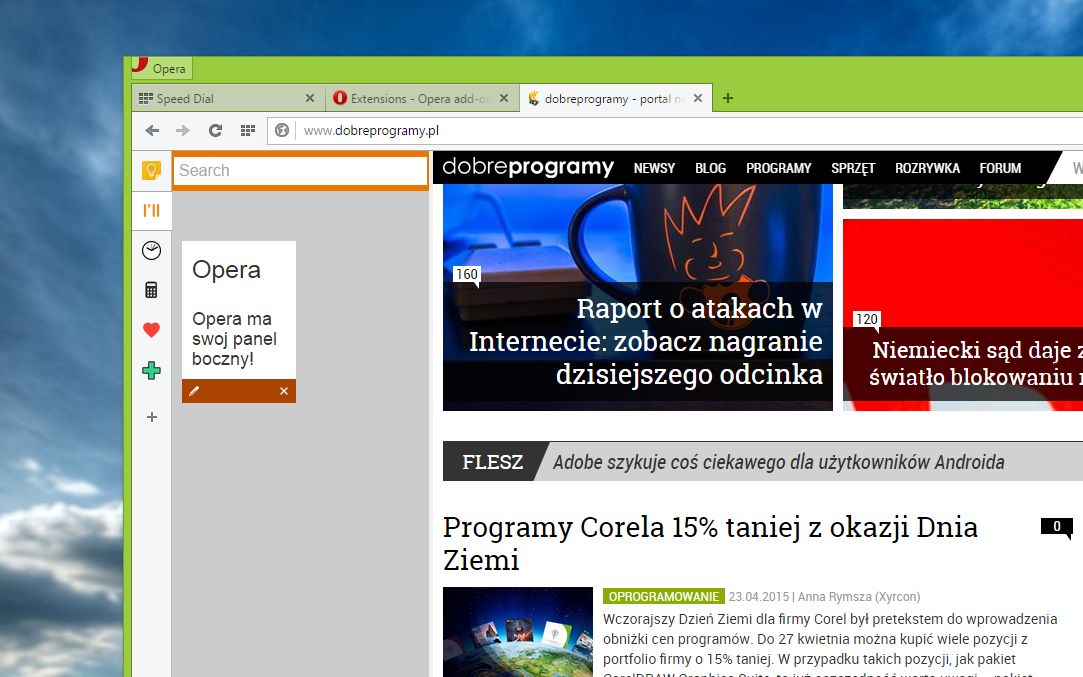Open the calculator sidebar panel
The image size is (1083, 677).
point(151,289)
